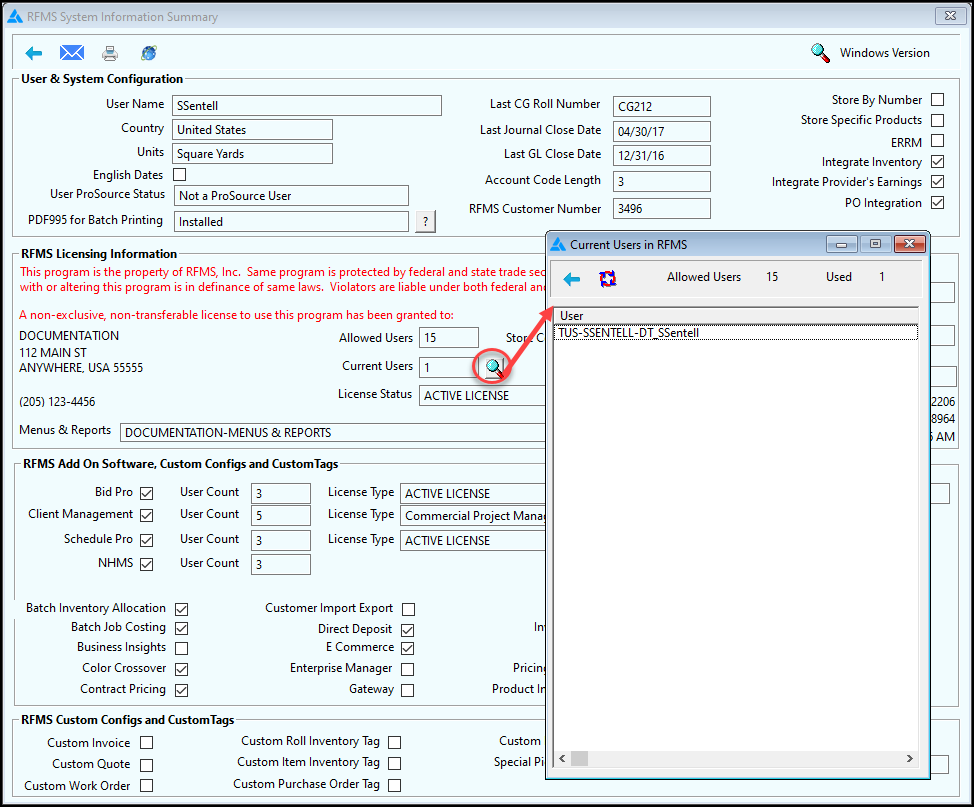
Task: Maximize the Current Users in RFMS window
Action: pyautogui.click(x=875, y=244)
